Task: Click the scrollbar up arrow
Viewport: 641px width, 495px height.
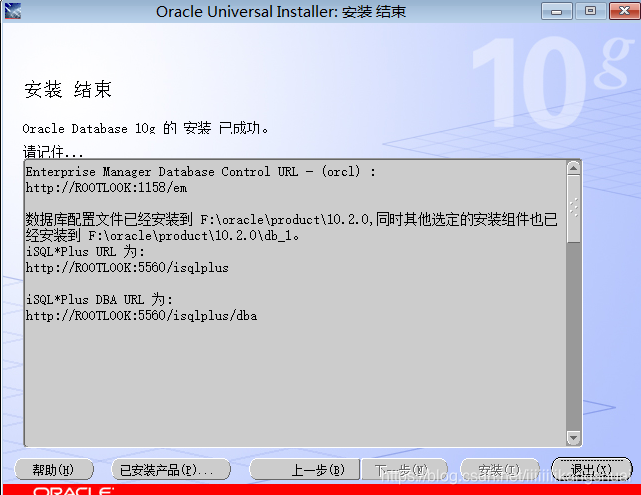Action: pos(574,168)
